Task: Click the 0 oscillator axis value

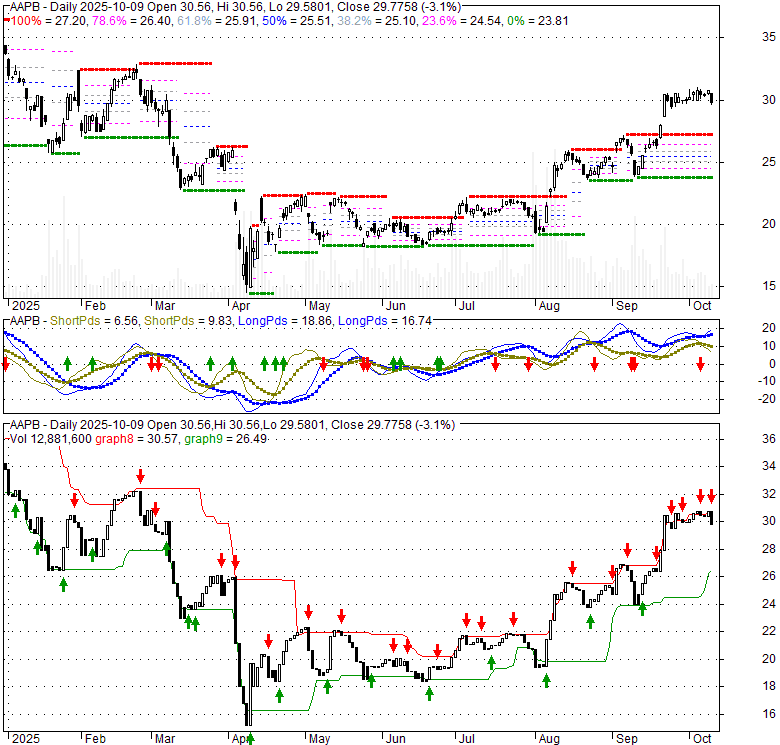Action: click(x=772, y=364)
